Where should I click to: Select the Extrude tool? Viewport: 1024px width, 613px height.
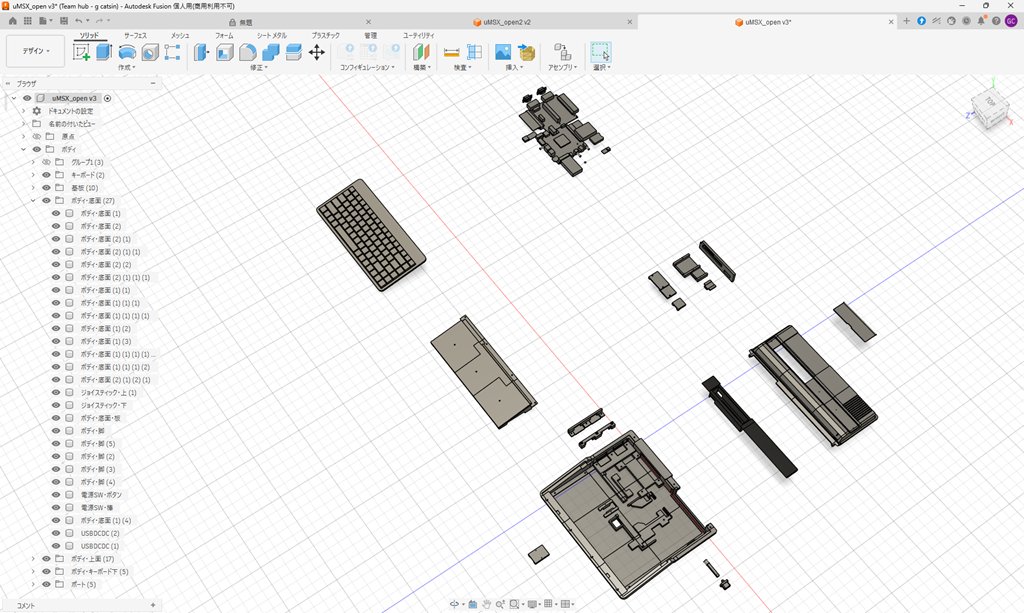click(104, 52)
